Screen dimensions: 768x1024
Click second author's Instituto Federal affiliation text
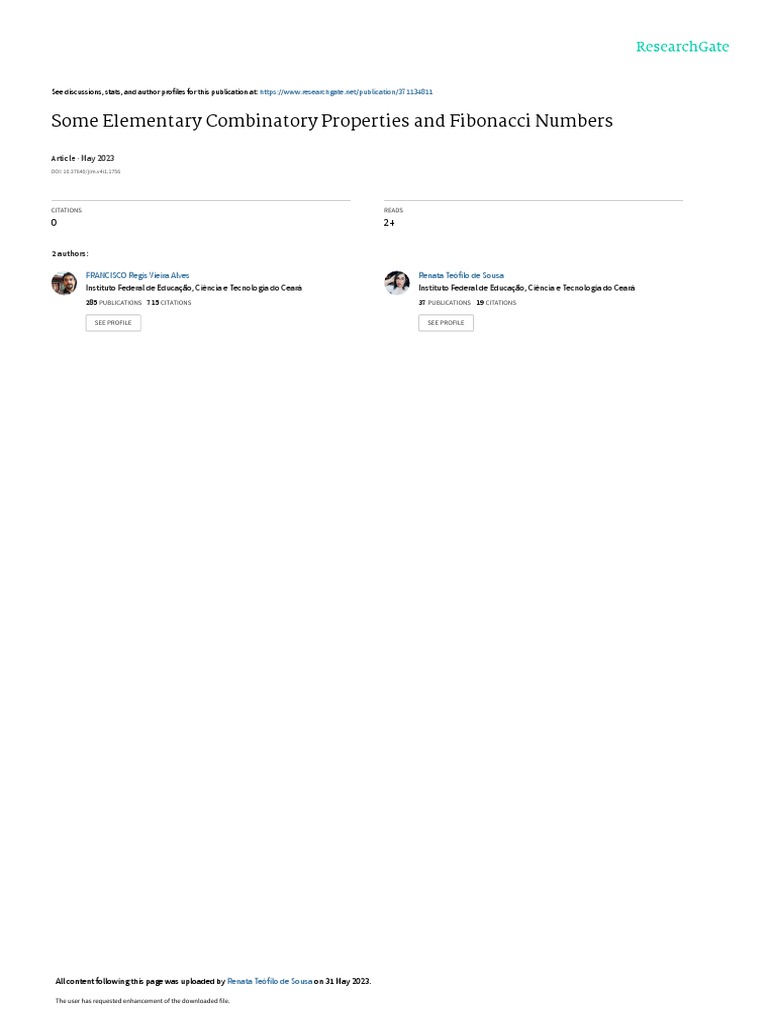[527, 288]
